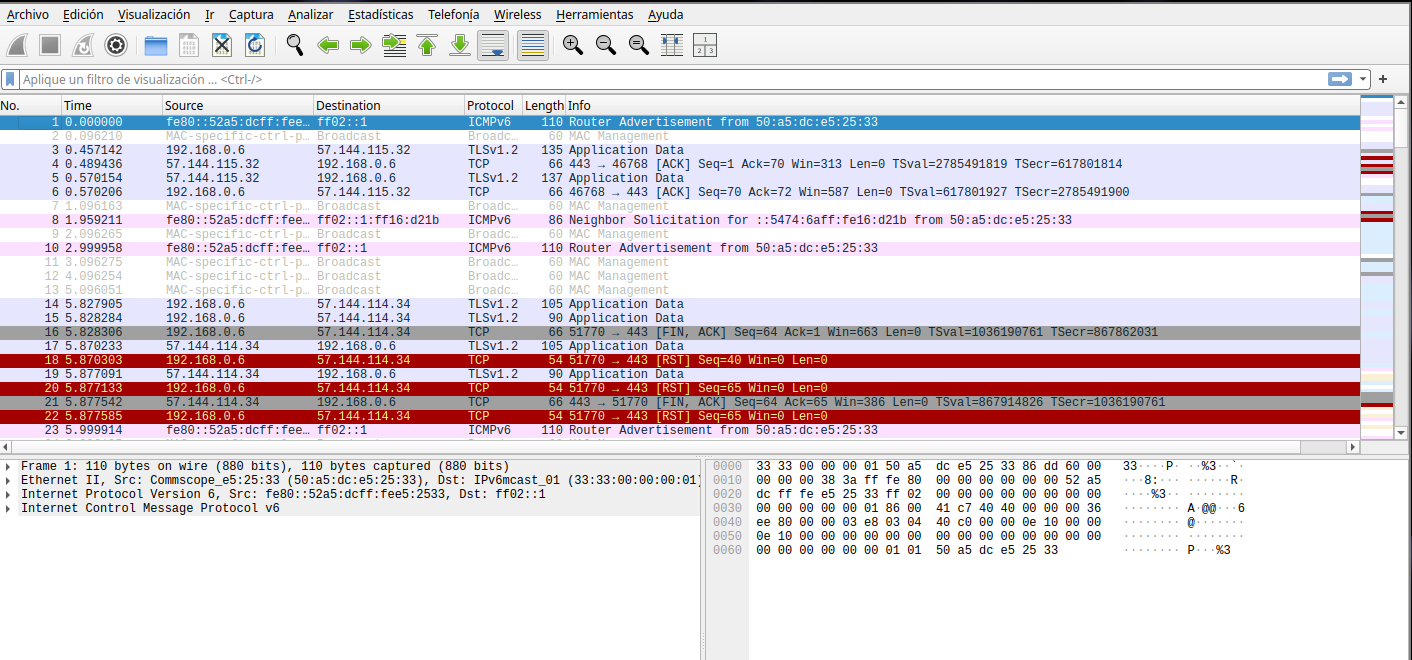Open display filter history dropdown
Screen dimensions: 1412x660
[x=1363, y=79]
